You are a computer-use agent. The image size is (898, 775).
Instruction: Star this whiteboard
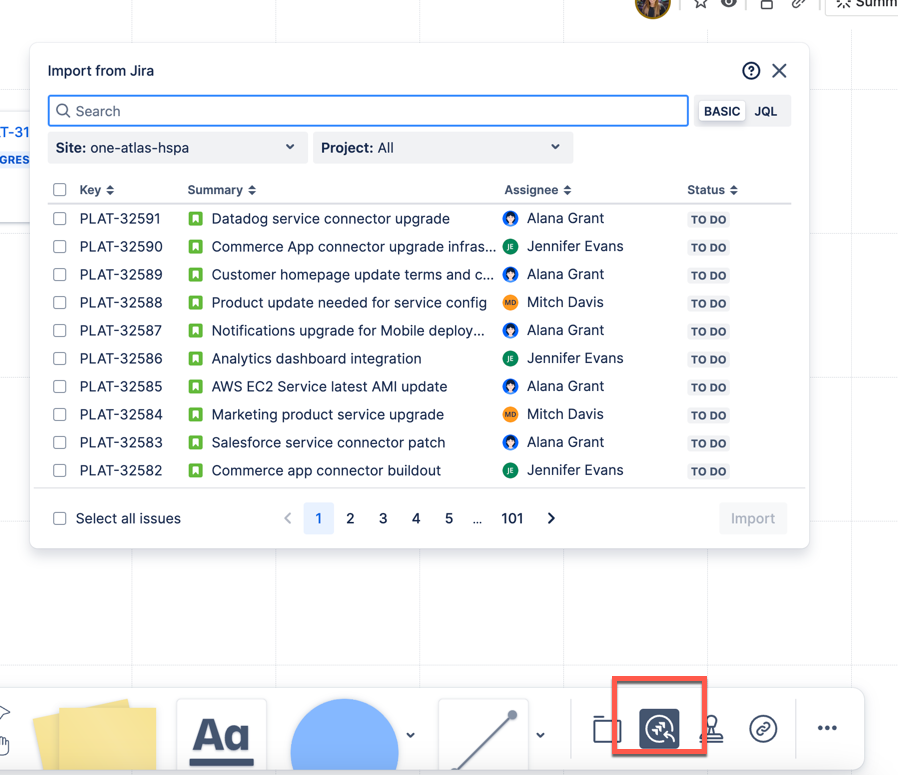coord(700,3)
